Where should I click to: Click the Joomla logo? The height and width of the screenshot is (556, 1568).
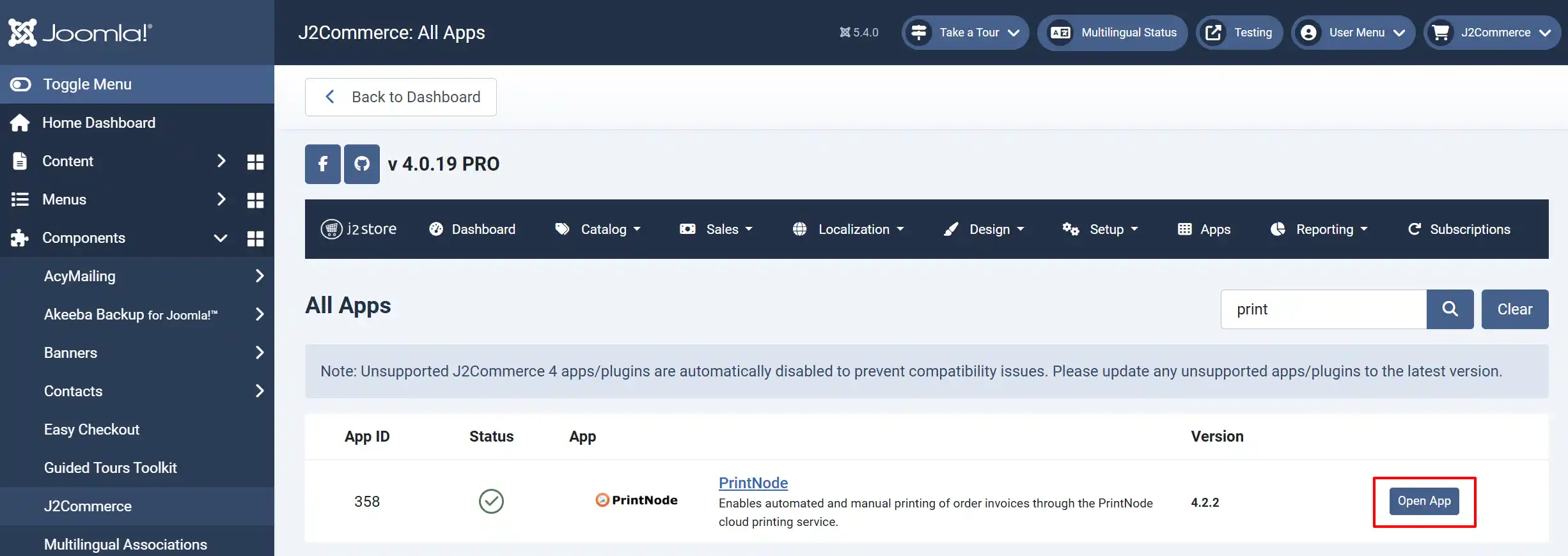tap(80, 32)
